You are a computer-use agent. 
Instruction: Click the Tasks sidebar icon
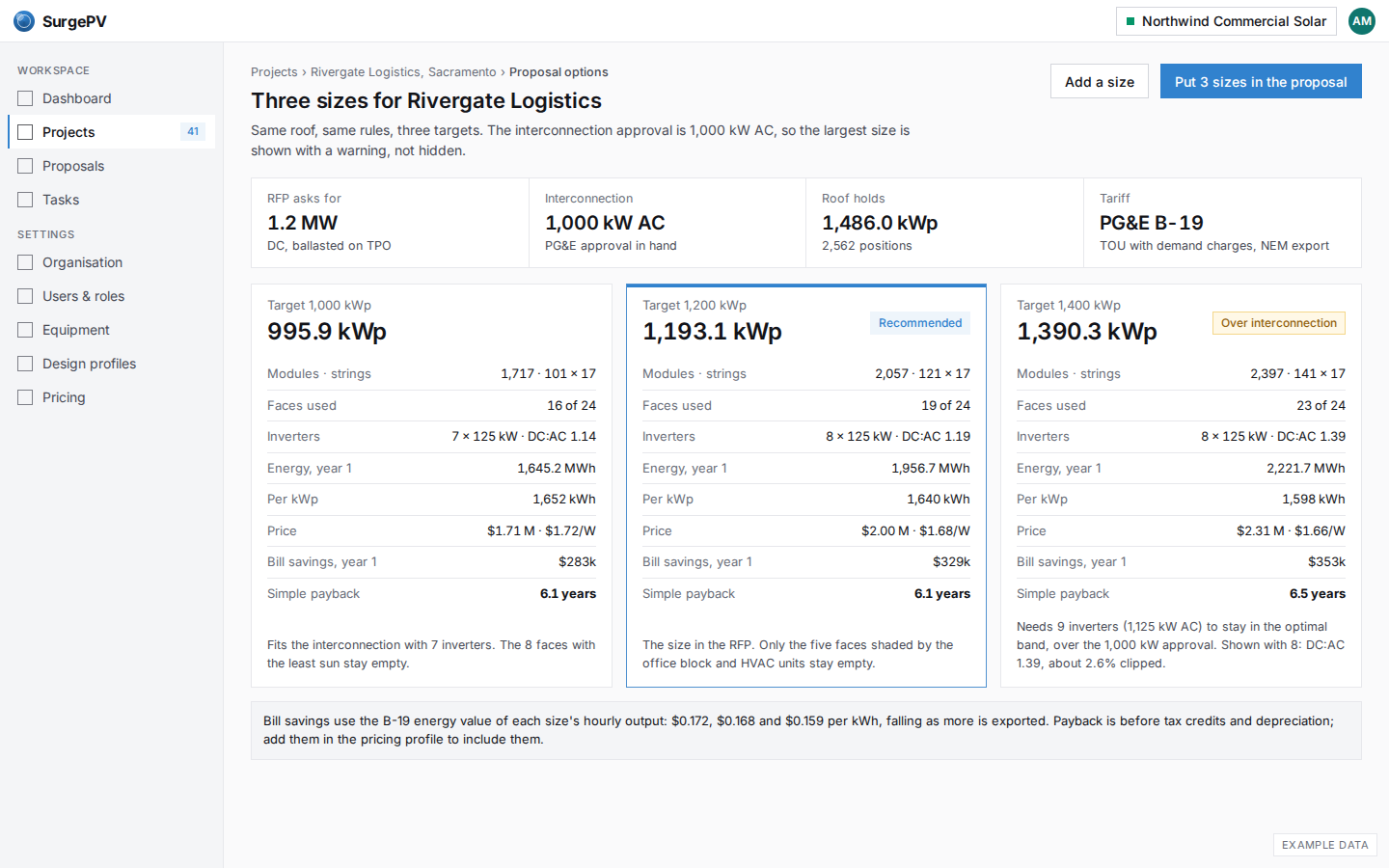point(25,200)
